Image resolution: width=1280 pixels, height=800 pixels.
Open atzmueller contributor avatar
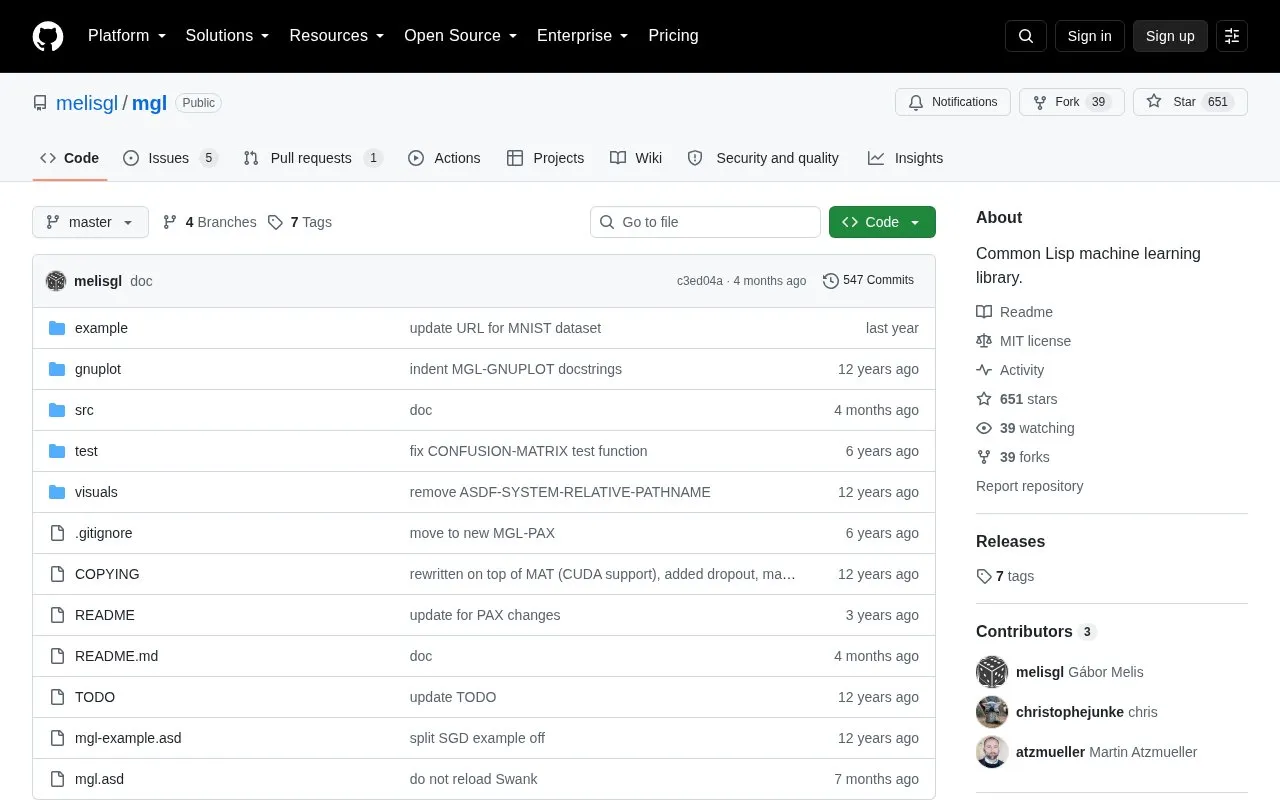pos(992,752)
